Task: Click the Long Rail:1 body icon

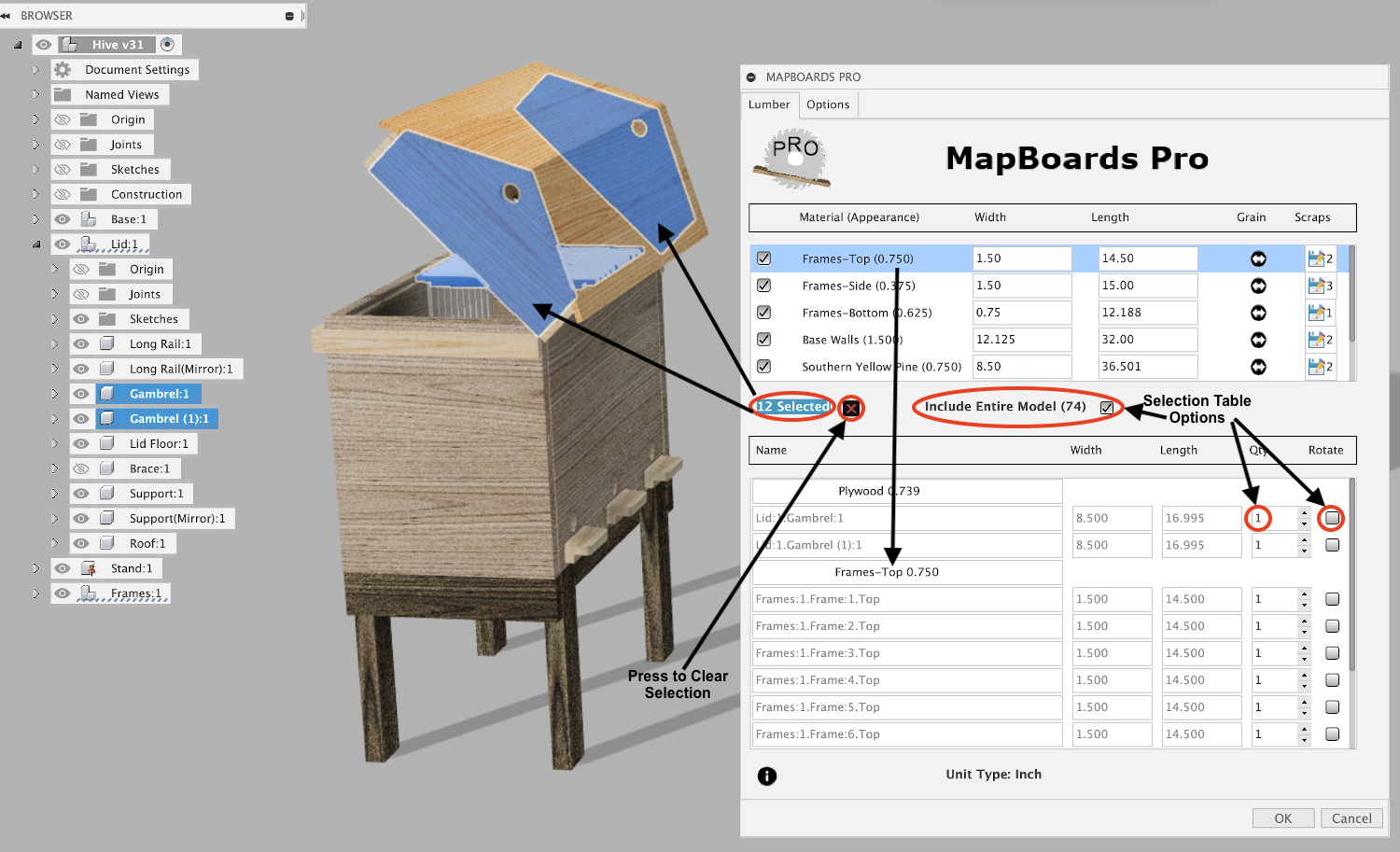Action: 107,343
